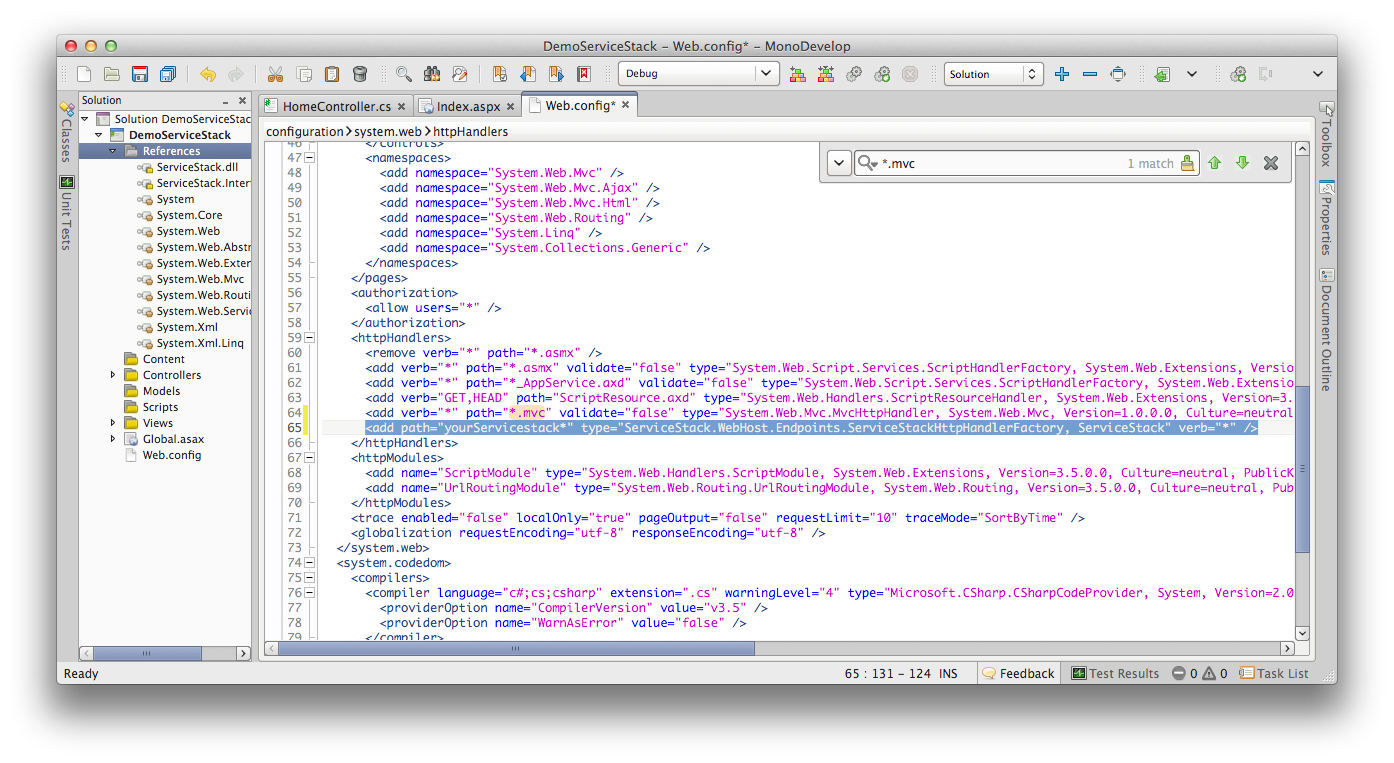Screen dimensions: 1394x763
Task: Click the Clear Bookmarks toolbar icon
Action: [x=583, y=74]
